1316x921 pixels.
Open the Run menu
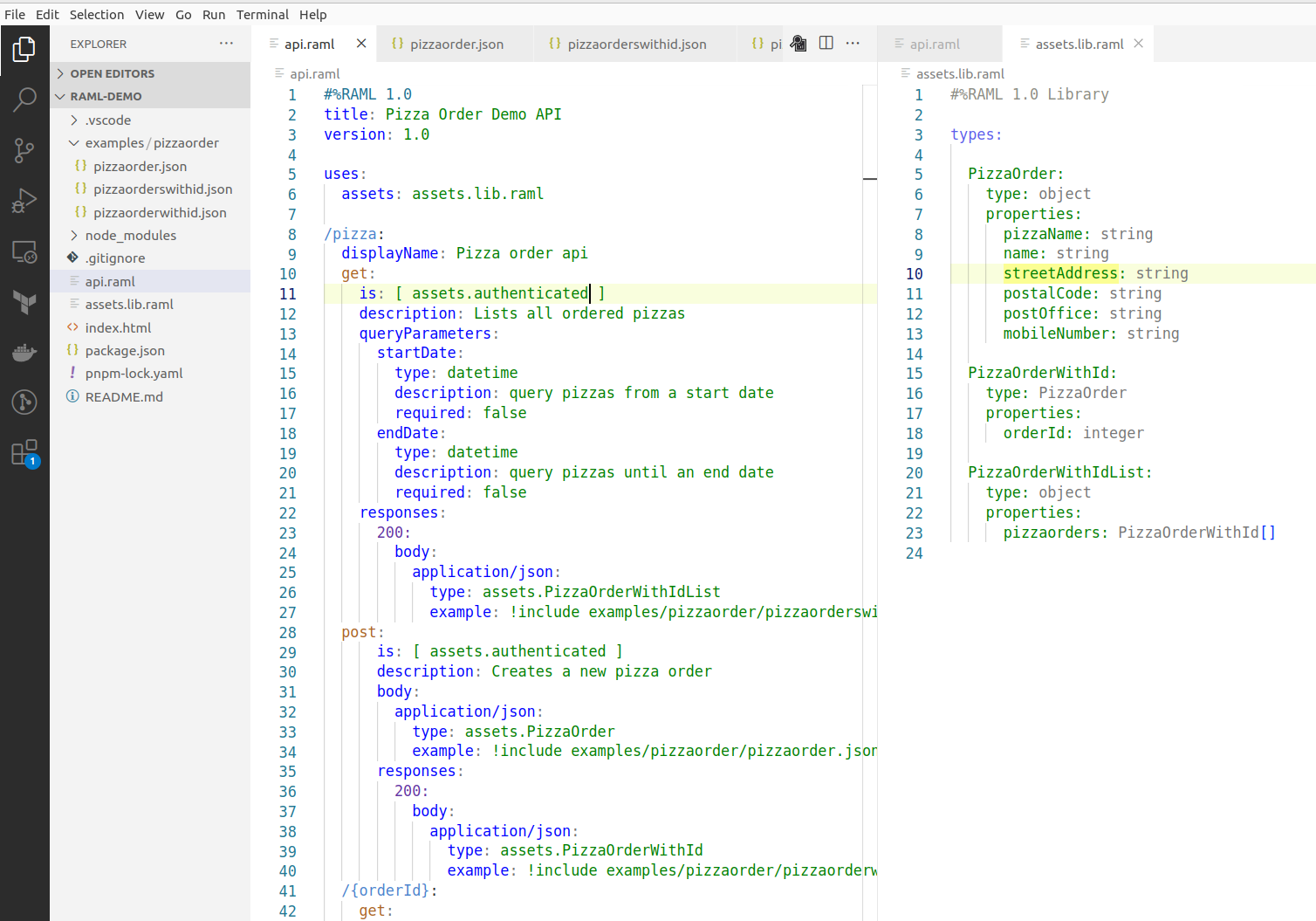pyautogui.click(x=214, y=15)
